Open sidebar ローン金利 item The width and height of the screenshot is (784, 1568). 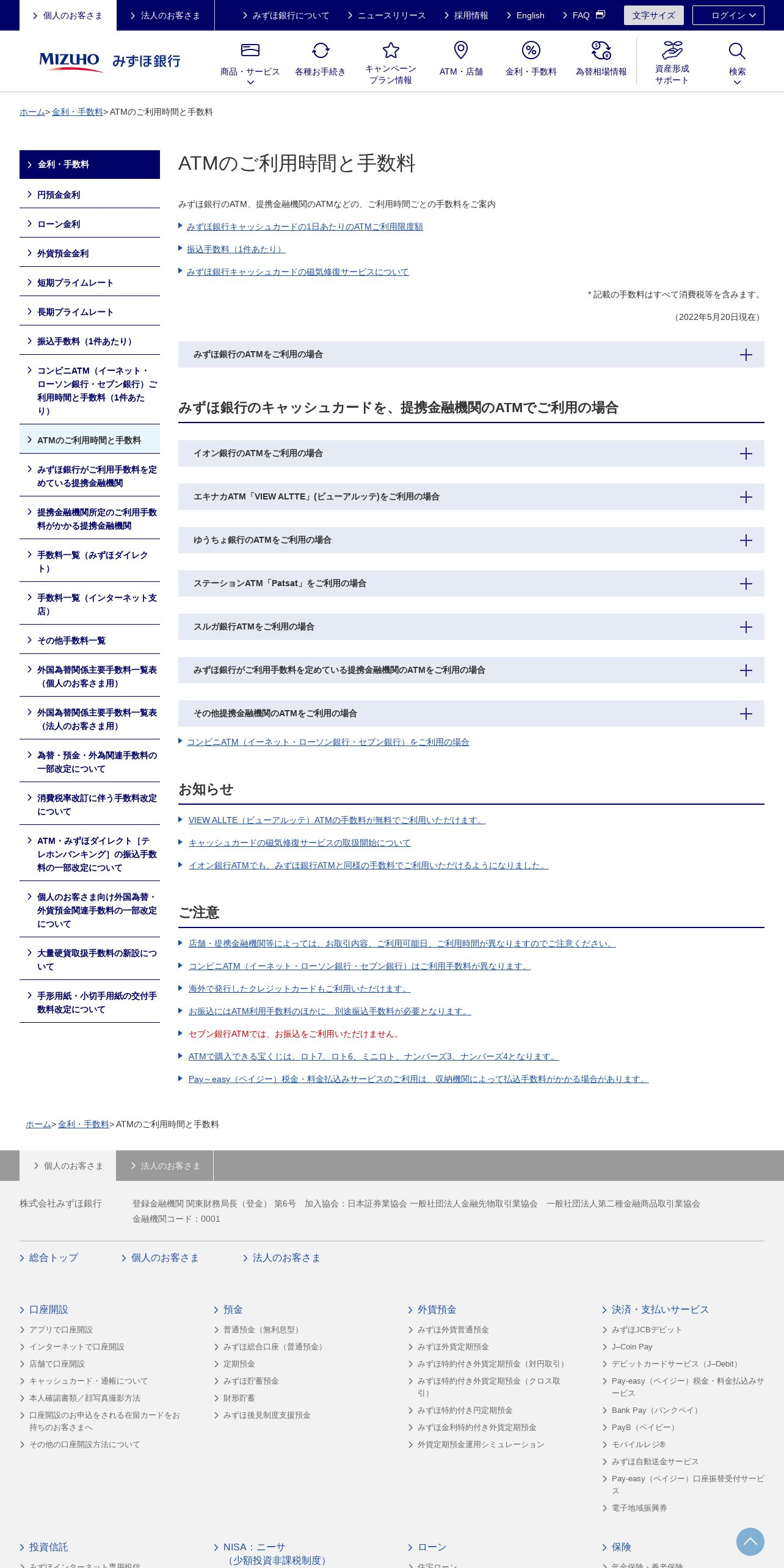90,224
